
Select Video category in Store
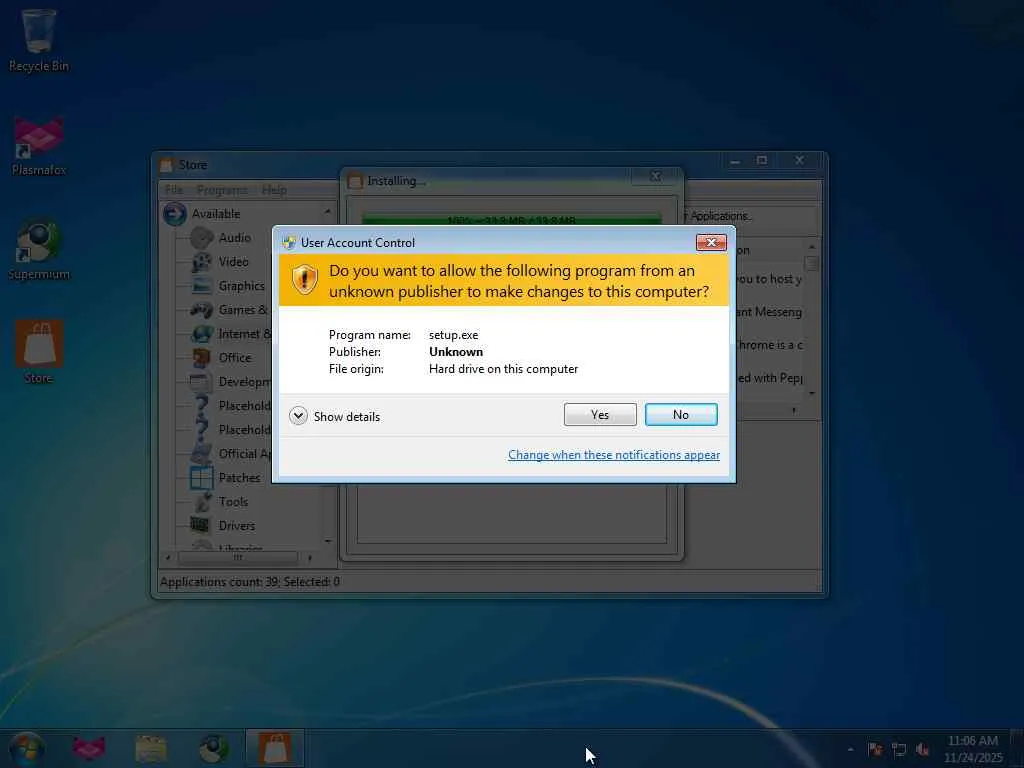[x=233, y=262]
